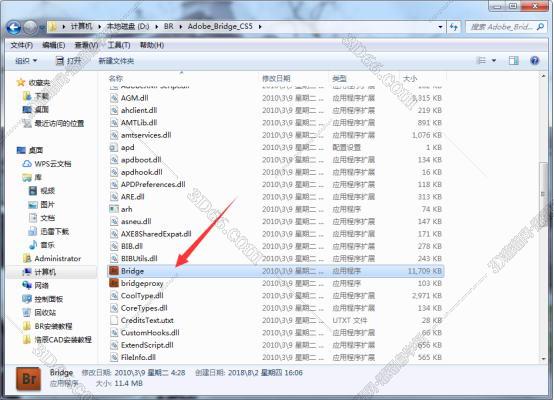The width and height of the screenshot is (554, 400).
Task: Select the Bridge application icon
Action: click(114, 271)
